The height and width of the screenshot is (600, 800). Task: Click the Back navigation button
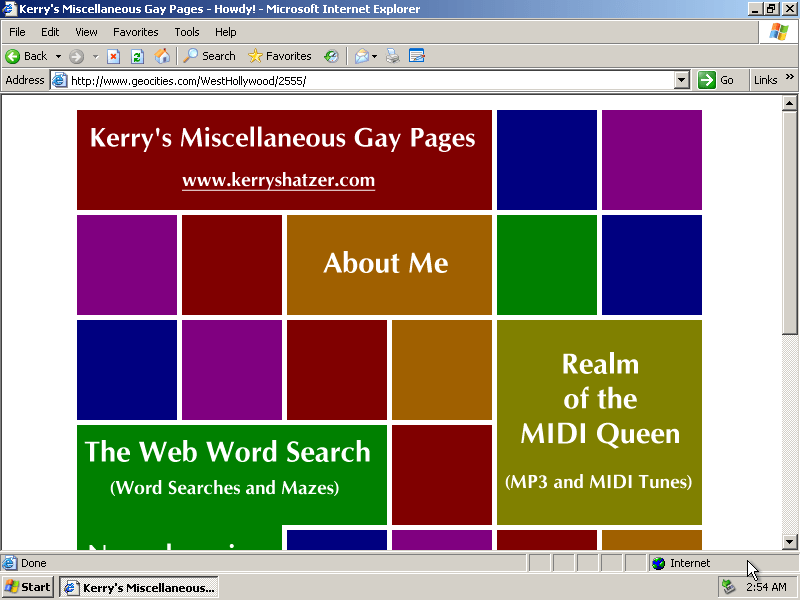(27, 56)
